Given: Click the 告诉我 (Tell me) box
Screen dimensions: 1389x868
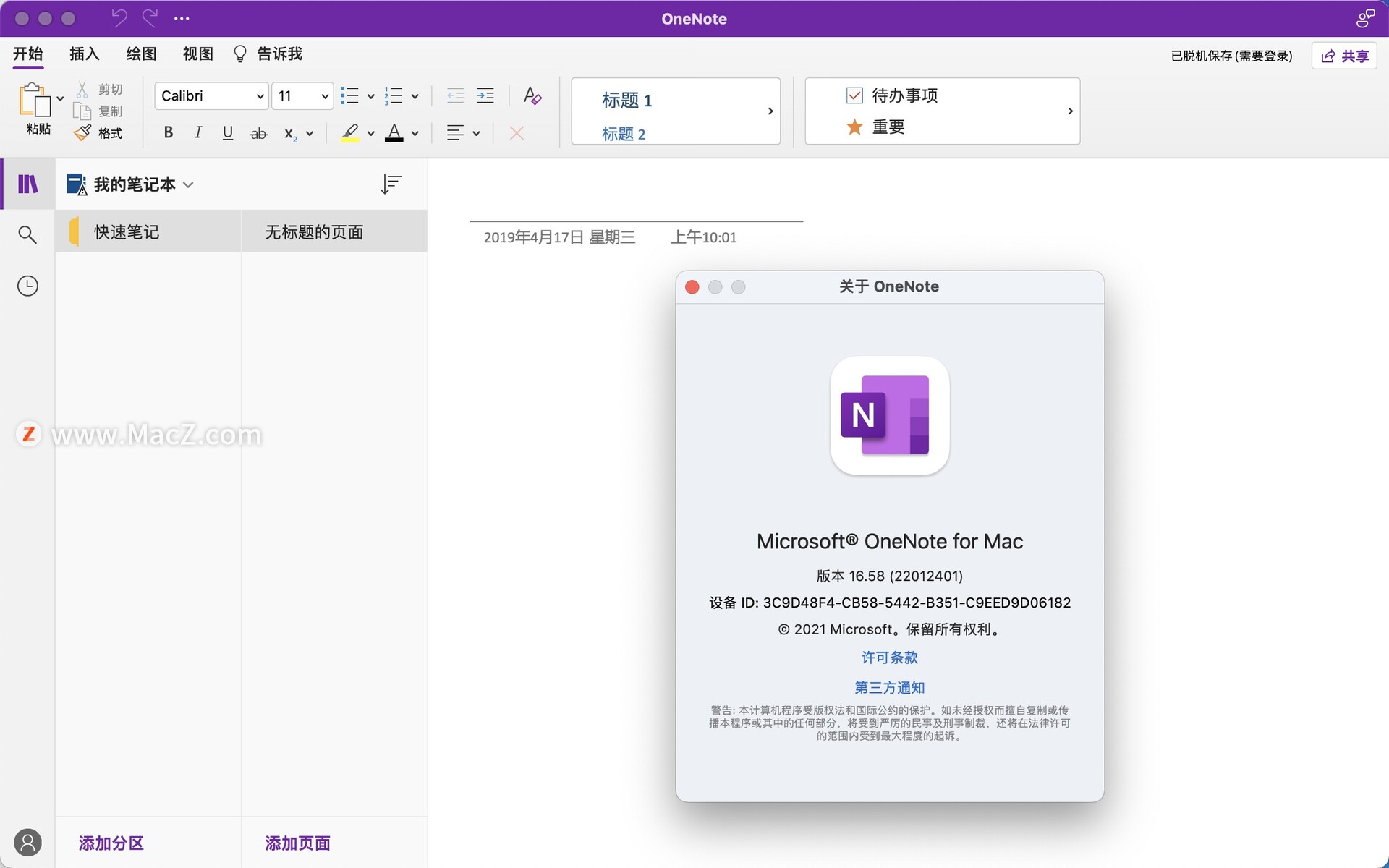Looking at the screenshot, I should click(x=268, y=54).
